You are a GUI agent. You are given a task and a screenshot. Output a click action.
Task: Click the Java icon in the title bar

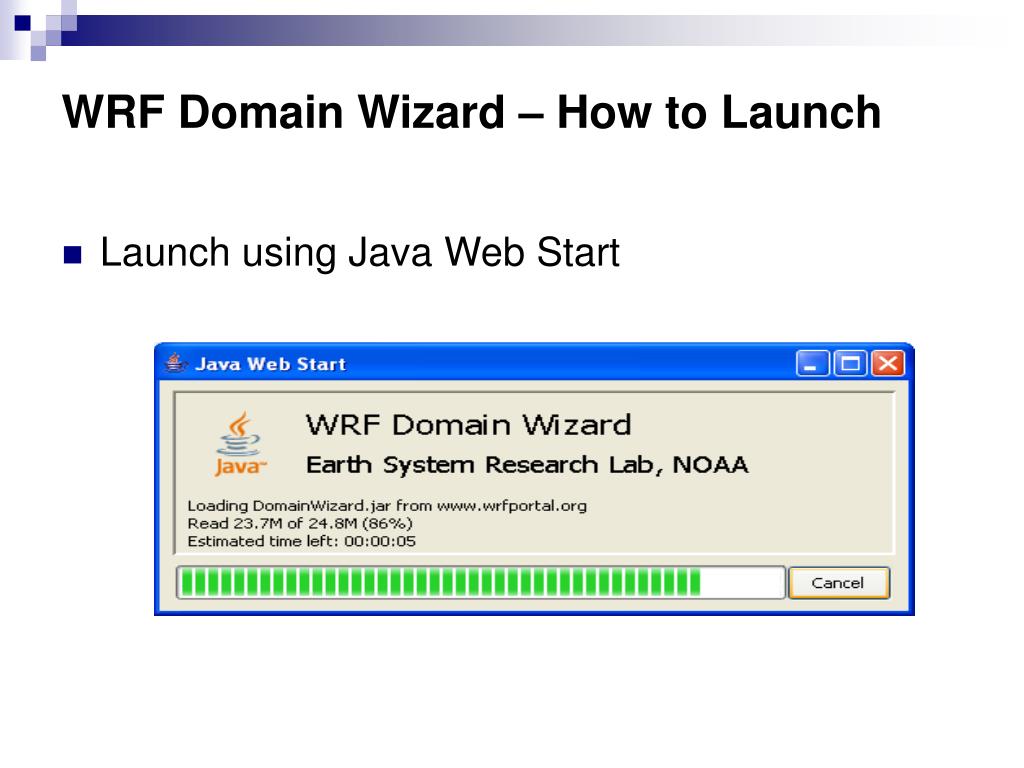(x=175, y=362)
